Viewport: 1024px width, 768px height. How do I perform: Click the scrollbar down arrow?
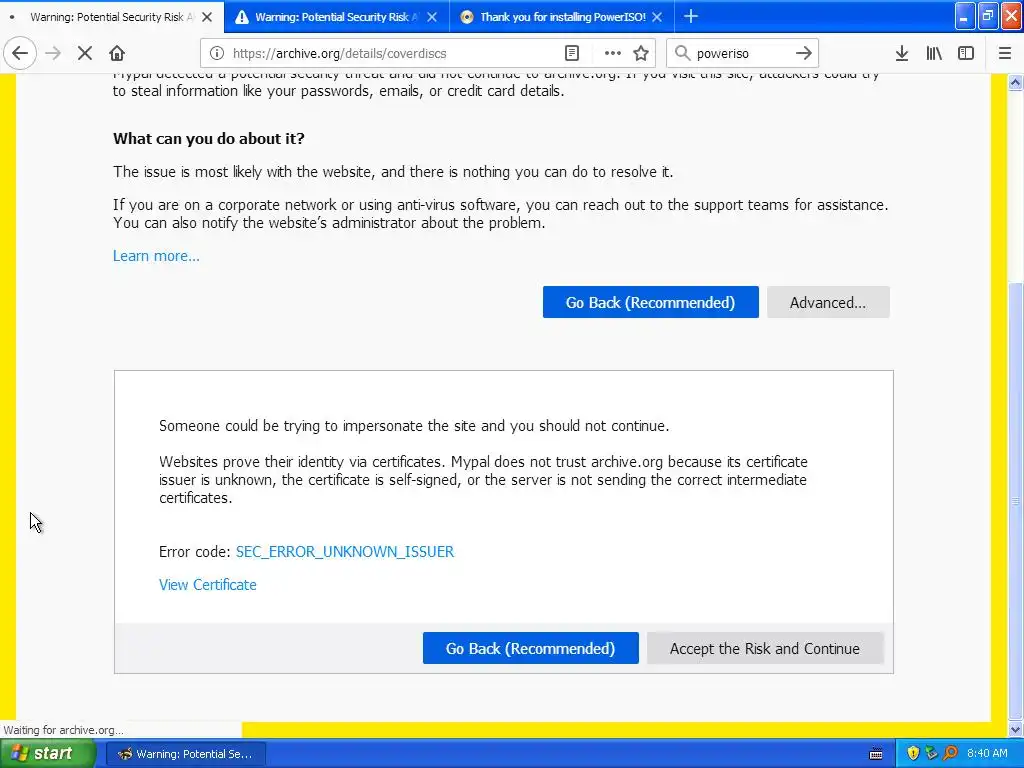(x=1016, y=729)
